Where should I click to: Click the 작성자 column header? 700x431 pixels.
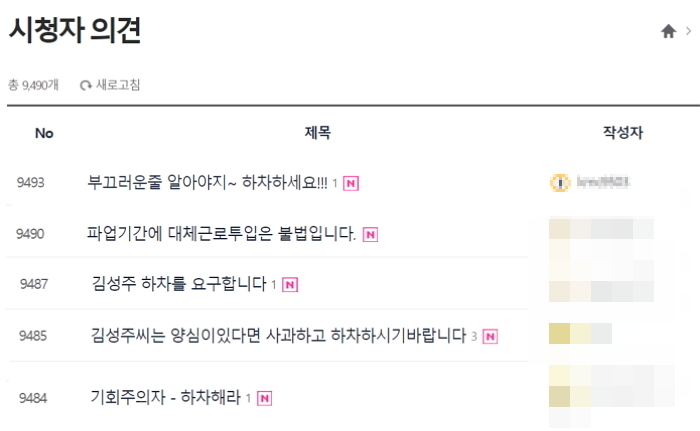[622, 133]
